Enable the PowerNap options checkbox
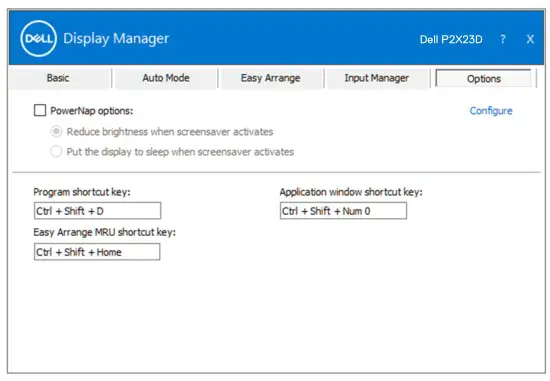 tap(40, 110)
